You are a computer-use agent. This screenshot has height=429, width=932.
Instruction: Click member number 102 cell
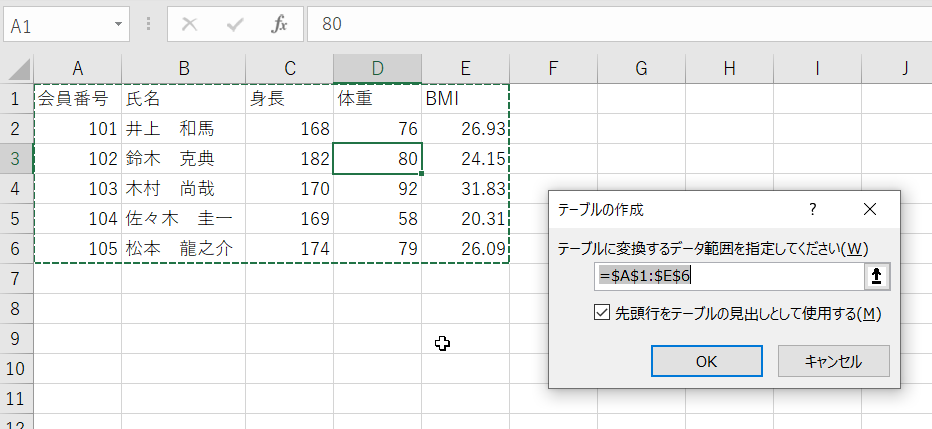click(x=78, y=159)
